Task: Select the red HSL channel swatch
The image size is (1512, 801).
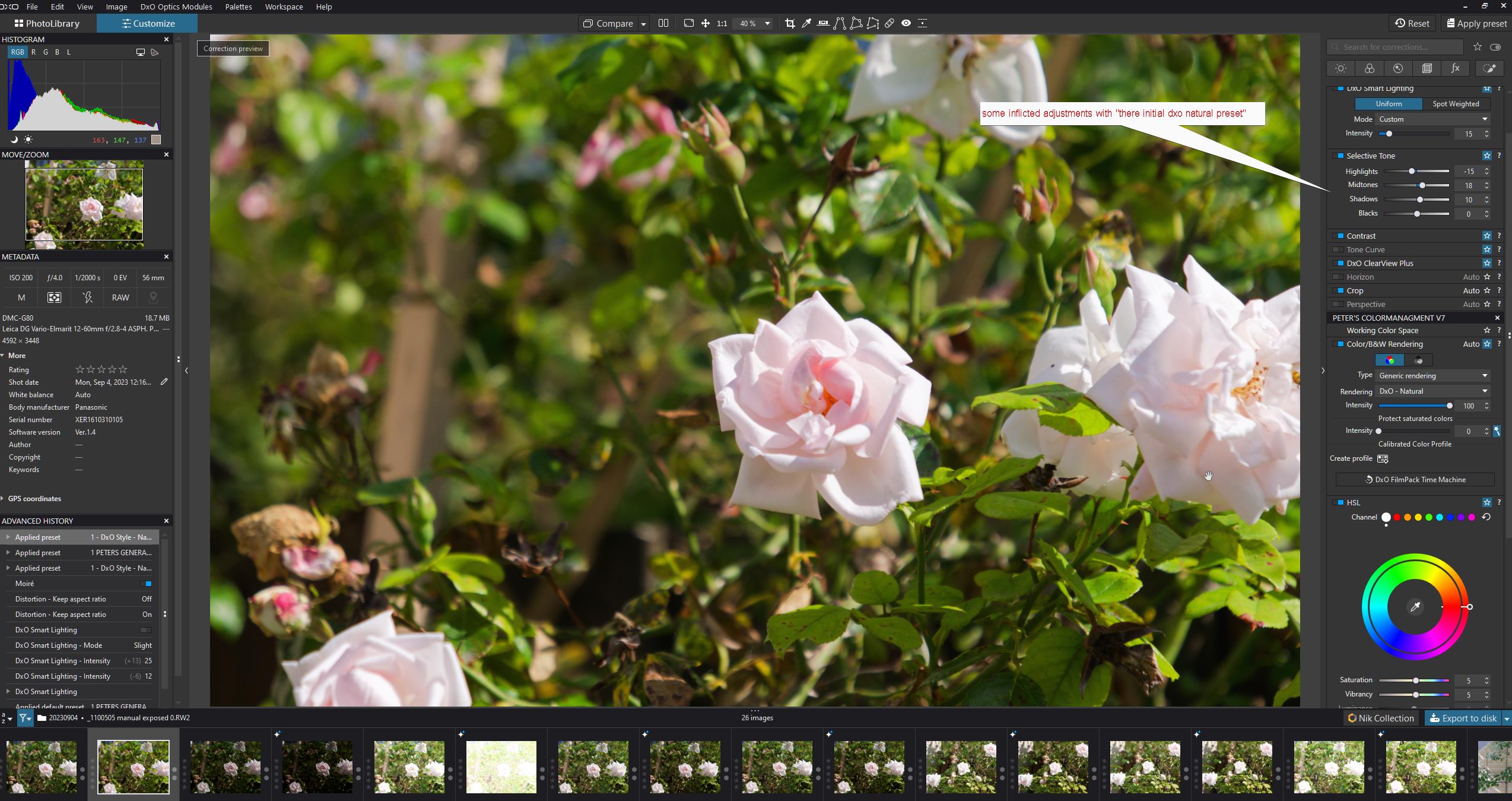Action: [x=1397, y=517]
